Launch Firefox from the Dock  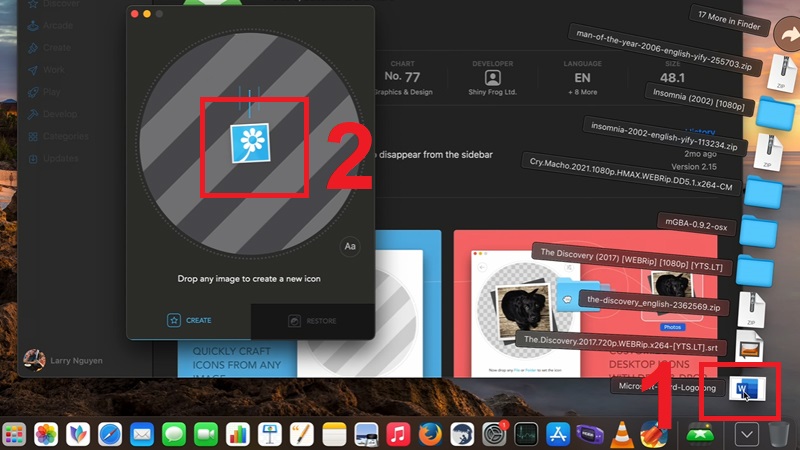coord(430,435)
